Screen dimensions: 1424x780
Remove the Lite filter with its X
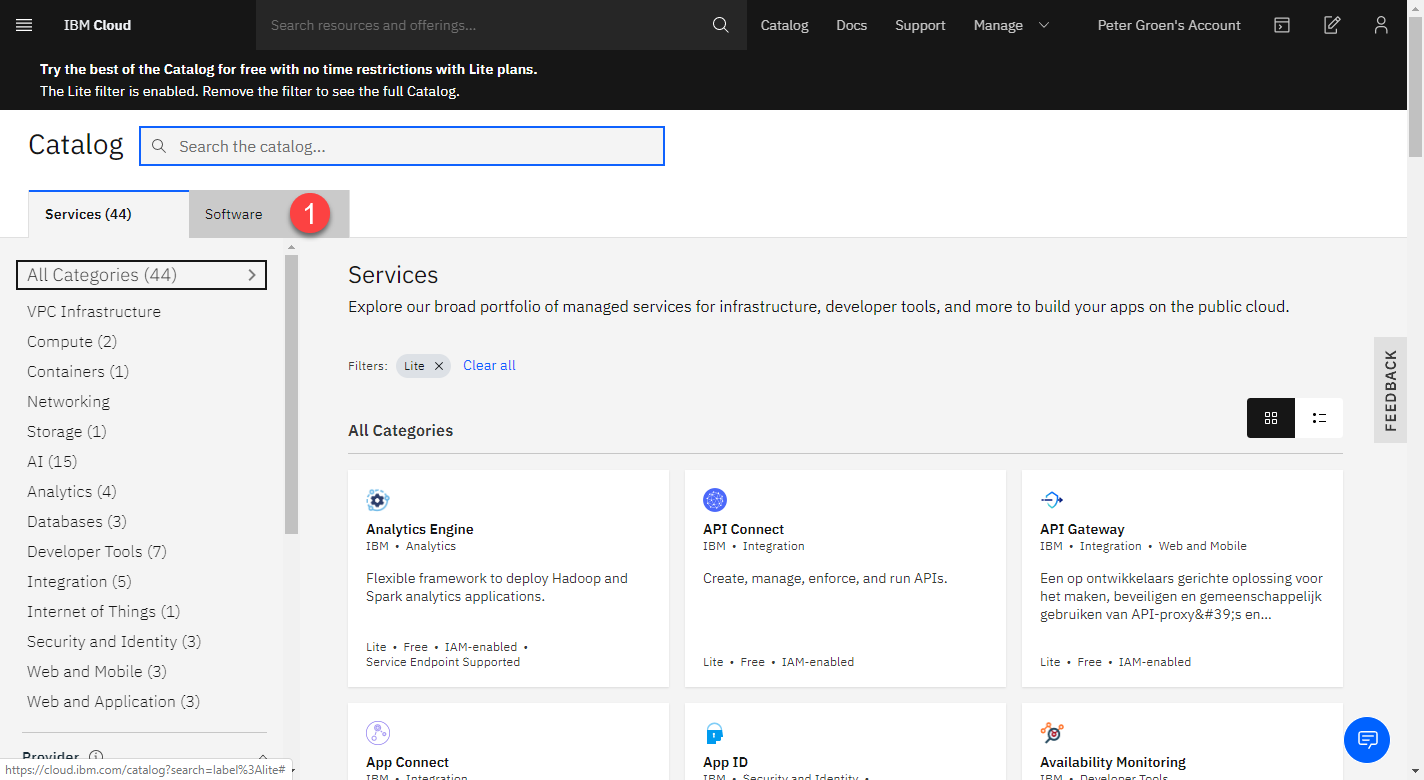pos(439,366)
